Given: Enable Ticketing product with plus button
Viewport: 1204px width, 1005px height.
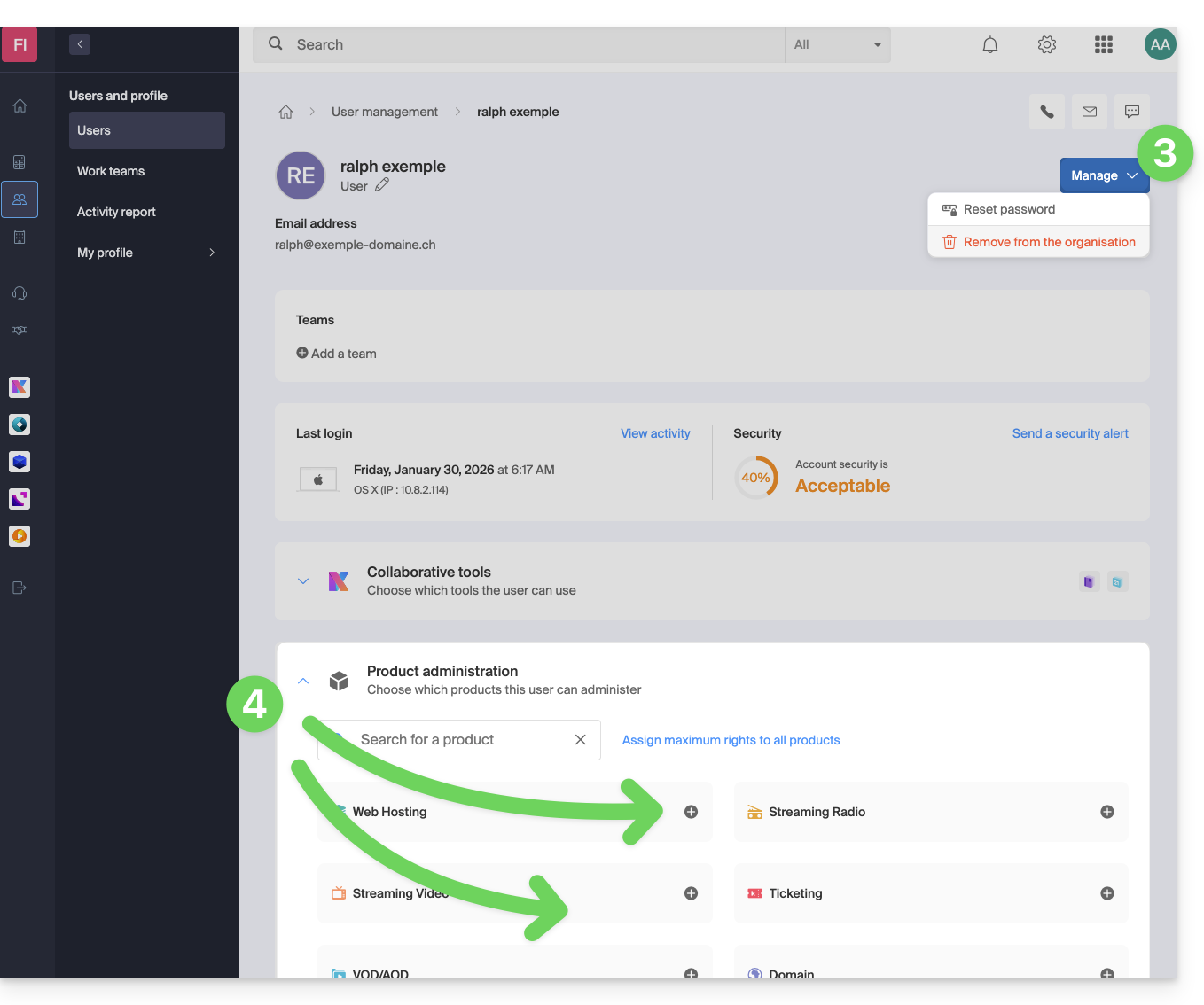Looking at the screenshot, I should 1107,893.
